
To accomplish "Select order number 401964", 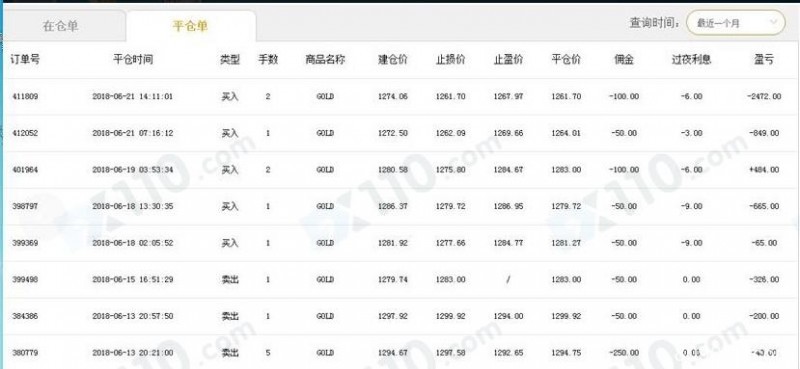I will [x=24, y=169].
